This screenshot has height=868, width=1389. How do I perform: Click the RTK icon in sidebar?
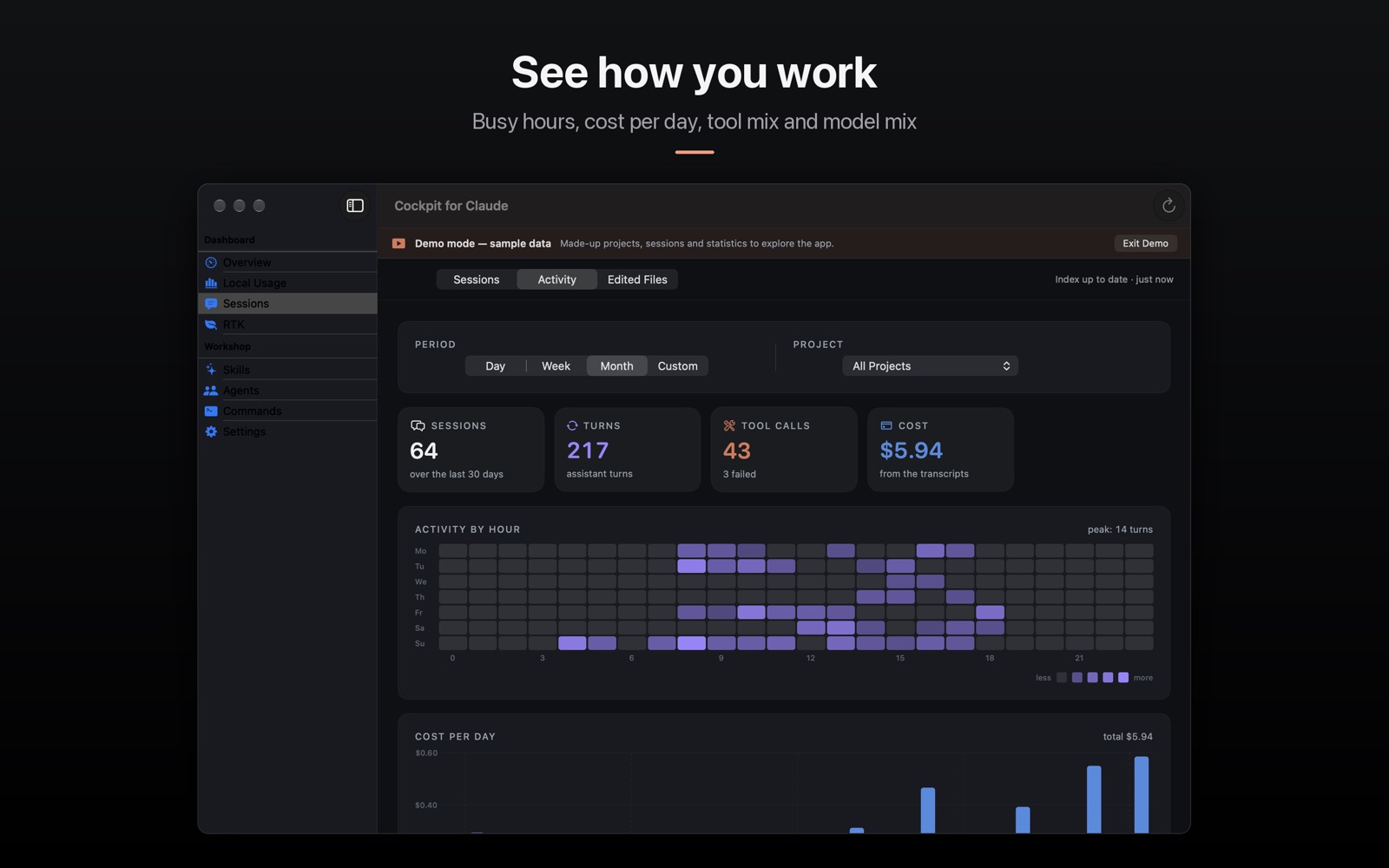coord(211,325)
